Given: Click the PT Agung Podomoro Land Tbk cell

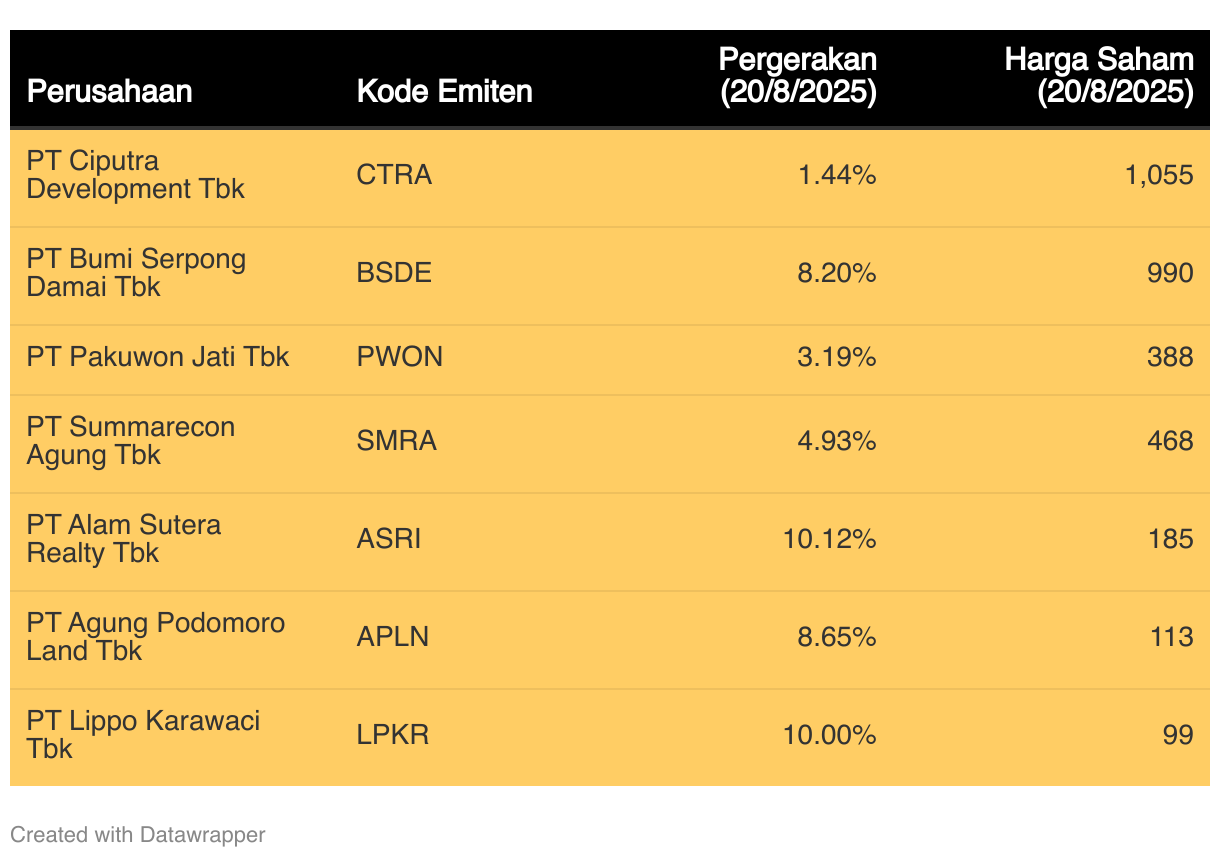Looking at the screenshot, I should [x=156, y=637].
